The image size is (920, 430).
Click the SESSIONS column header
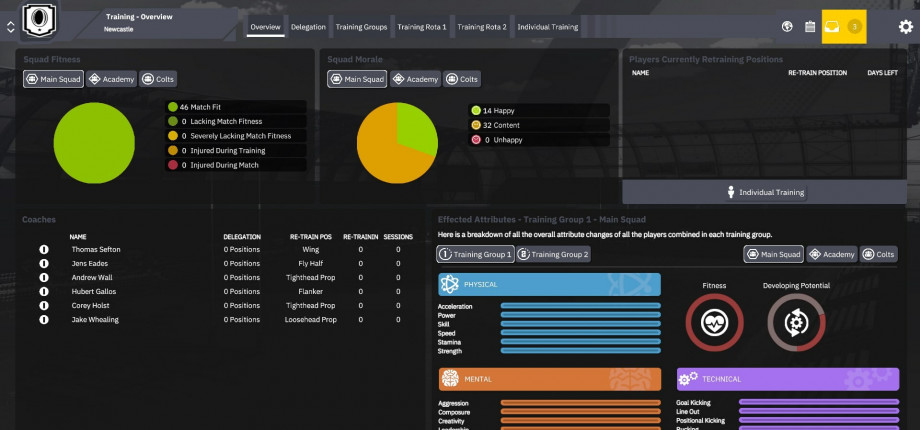click(398, 237)
